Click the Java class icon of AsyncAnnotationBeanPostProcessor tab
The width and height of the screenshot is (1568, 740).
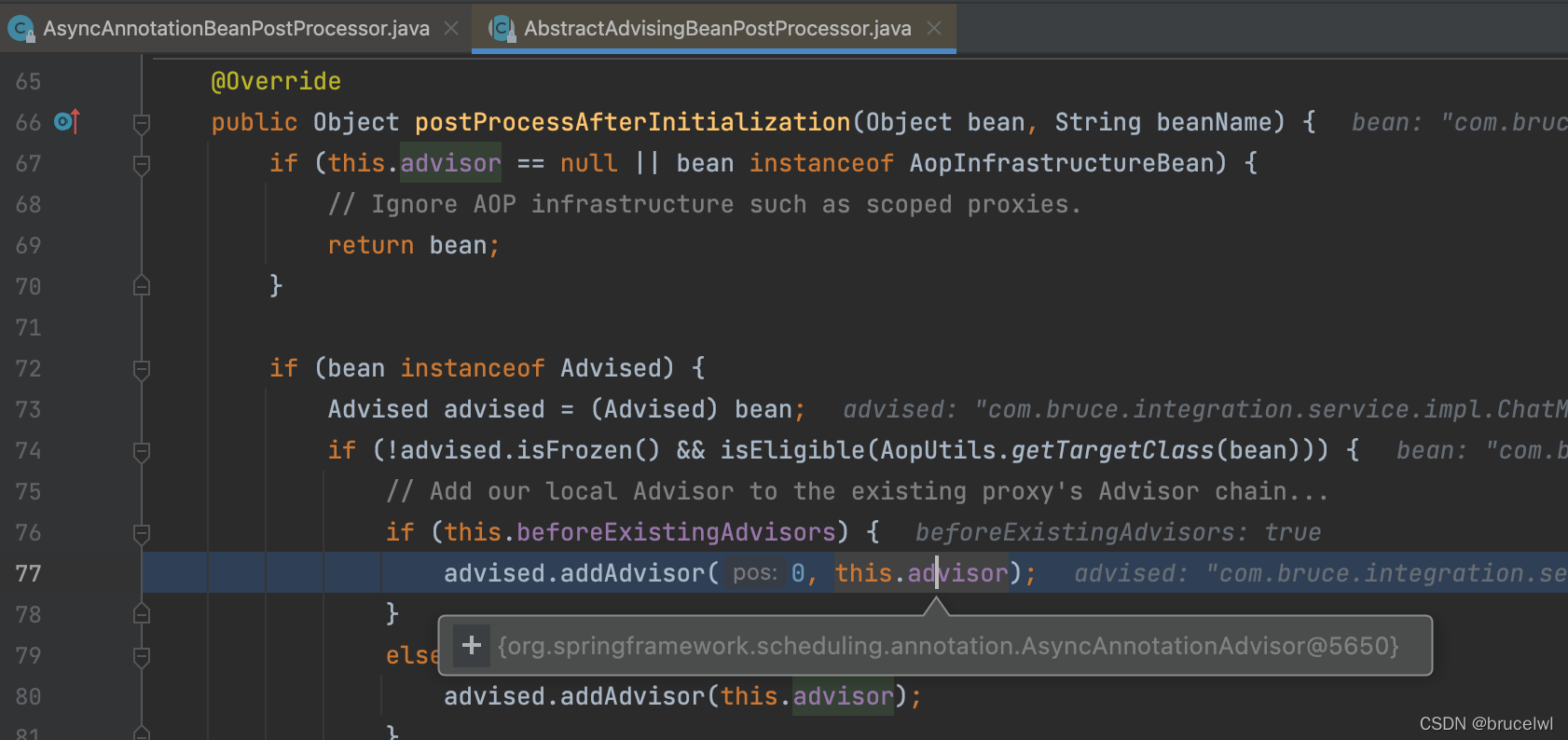coord(21,29)
